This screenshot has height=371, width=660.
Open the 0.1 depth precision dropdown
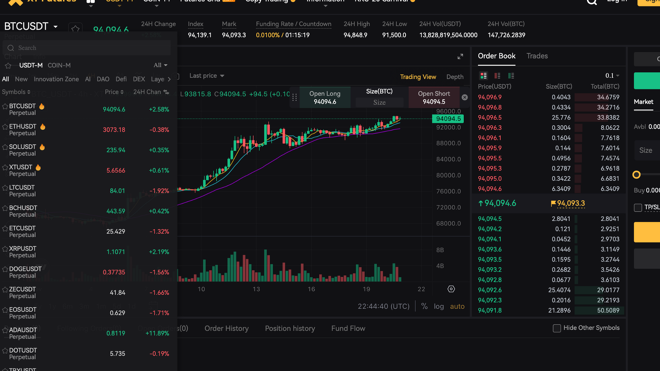click(612, 76)
